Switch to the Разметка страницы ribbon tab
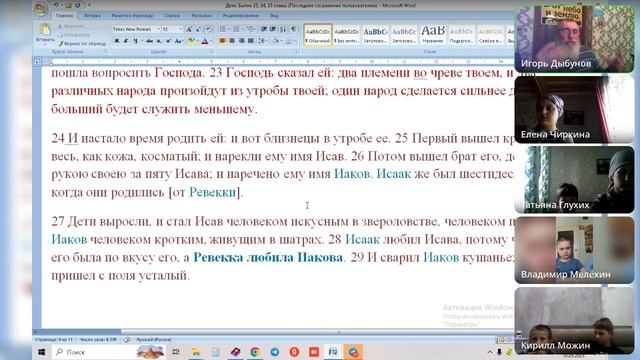The image size is (640, 360). point(133,16)
